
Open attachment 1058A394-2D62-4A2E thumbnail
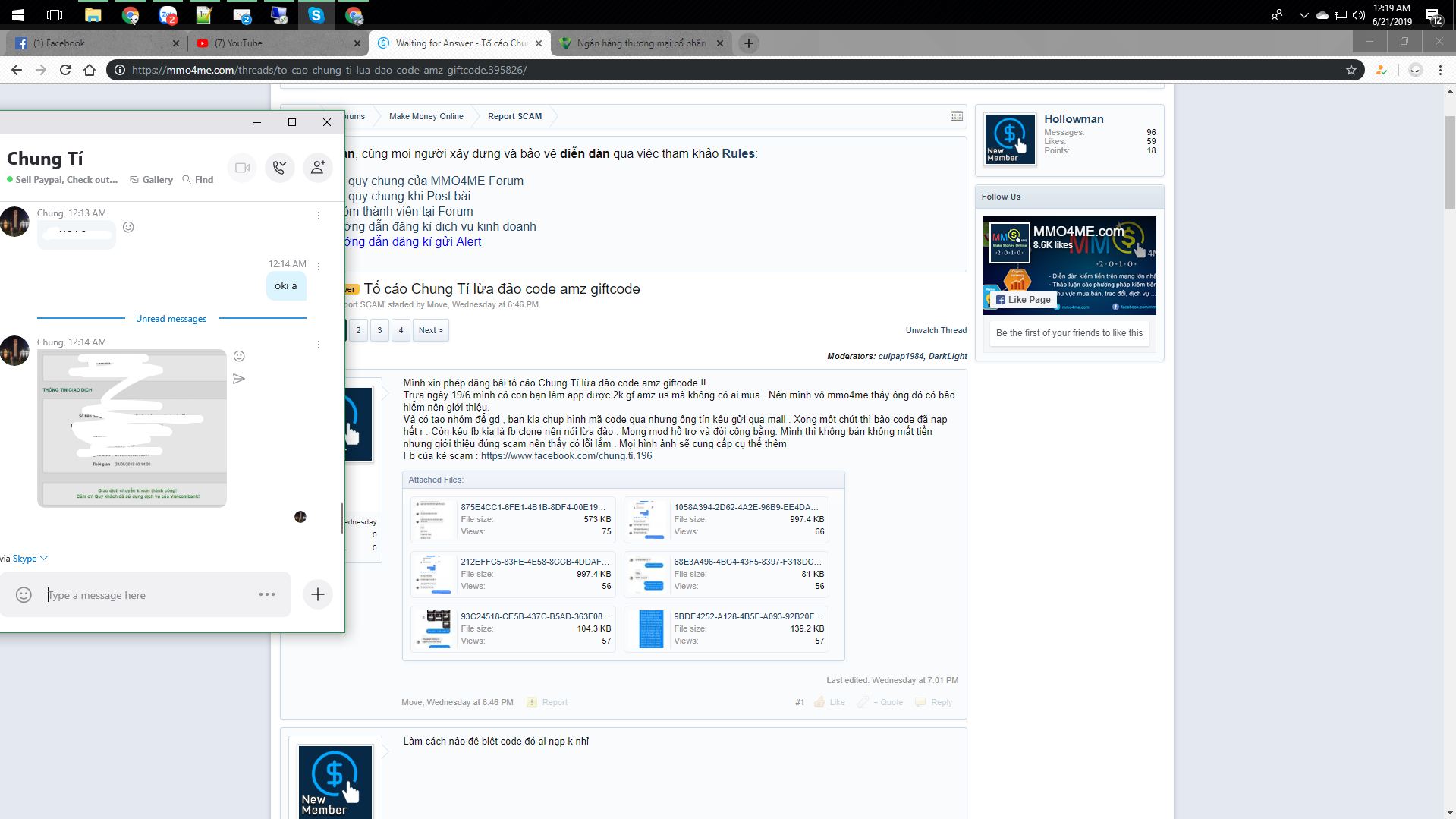point(647,519)
